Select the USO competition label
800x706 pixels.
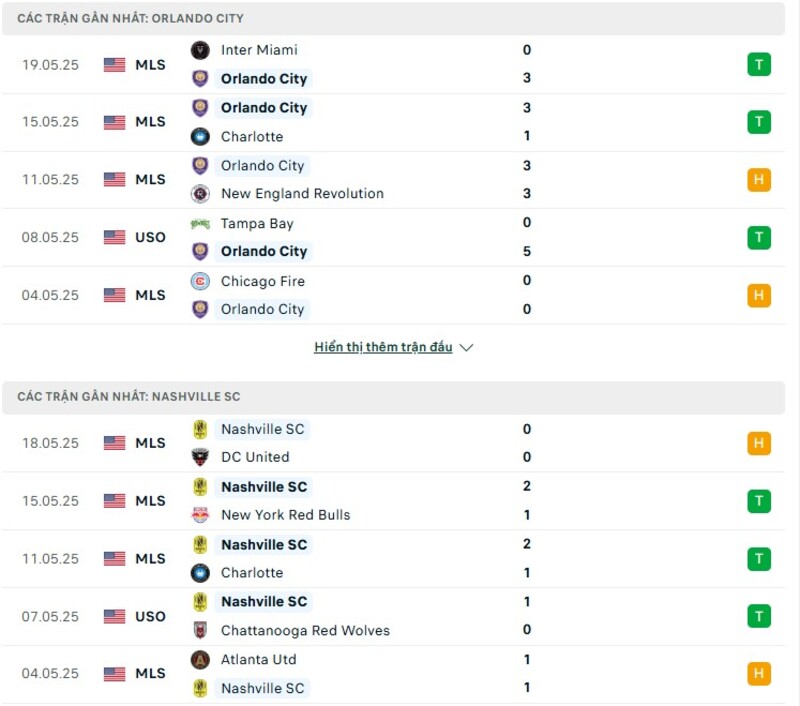tap(150, 238)
